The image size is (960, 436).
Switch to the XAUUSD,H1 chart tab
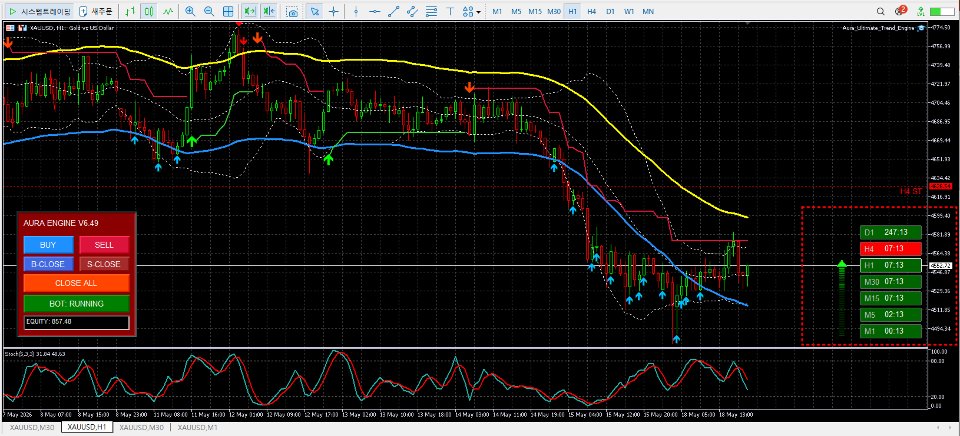coord(87,427)
